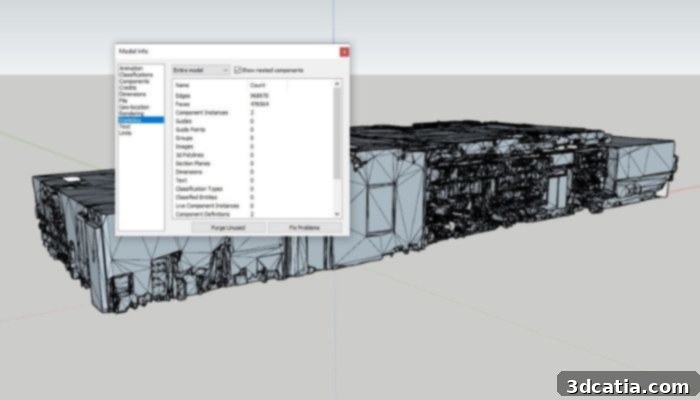The height and width of the screenshot is (400, 700).
Task: Select the Live Component Instances row
Action: click(253, 206)
